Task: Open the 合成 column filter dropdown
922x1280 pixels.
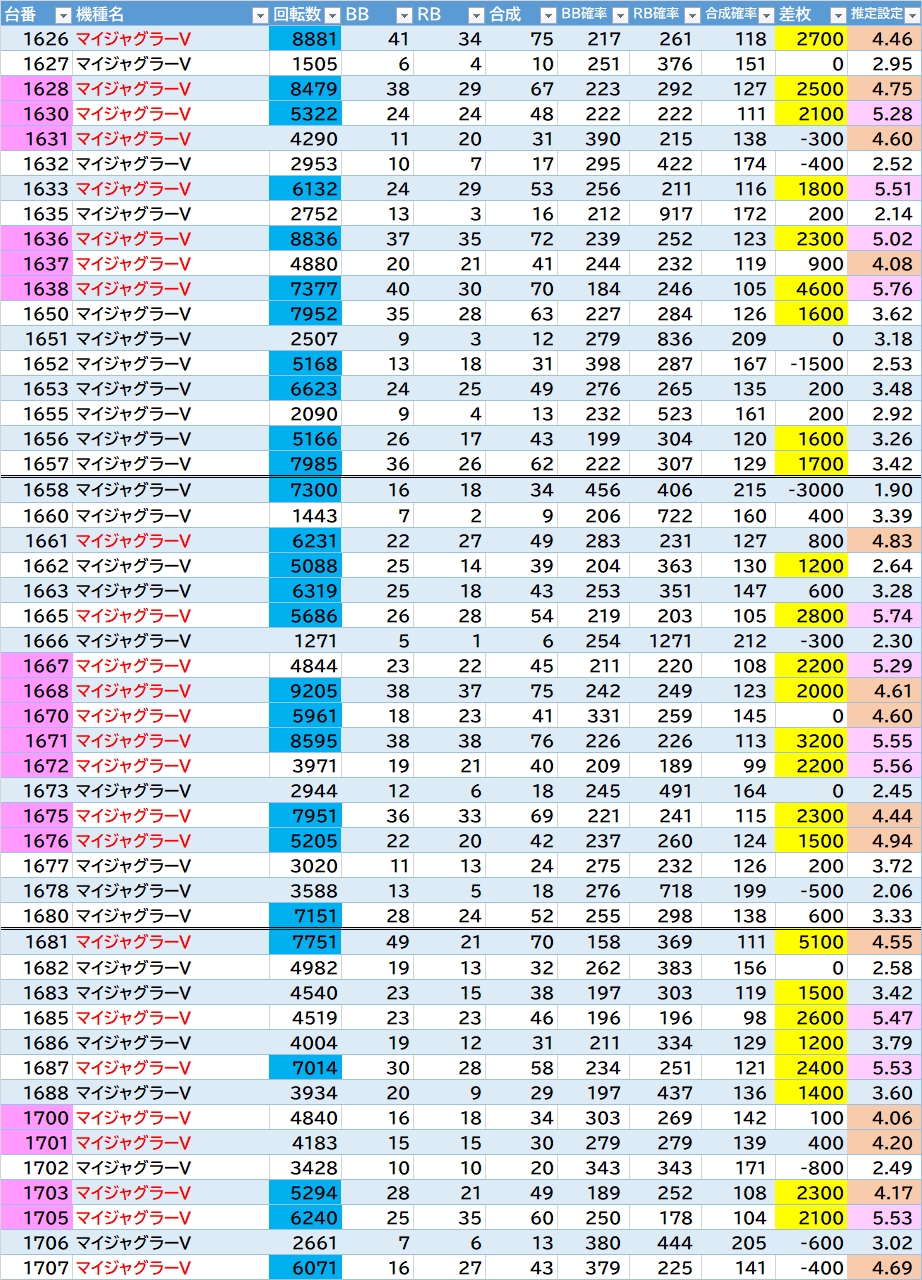Action: (x=548, y=15)
